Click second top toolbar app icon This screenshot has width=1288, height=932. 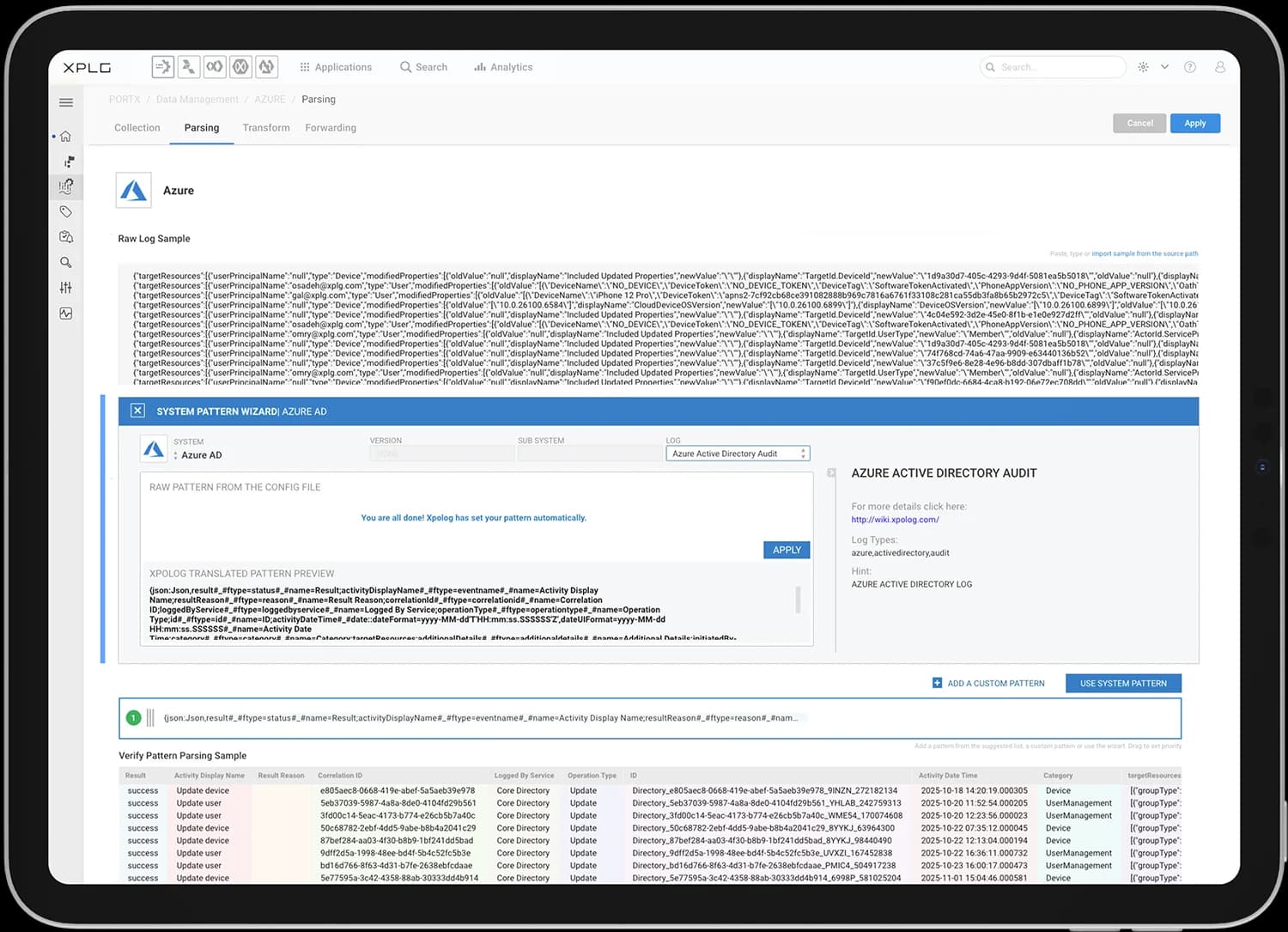pyautogui.click(x=188, y=66)
